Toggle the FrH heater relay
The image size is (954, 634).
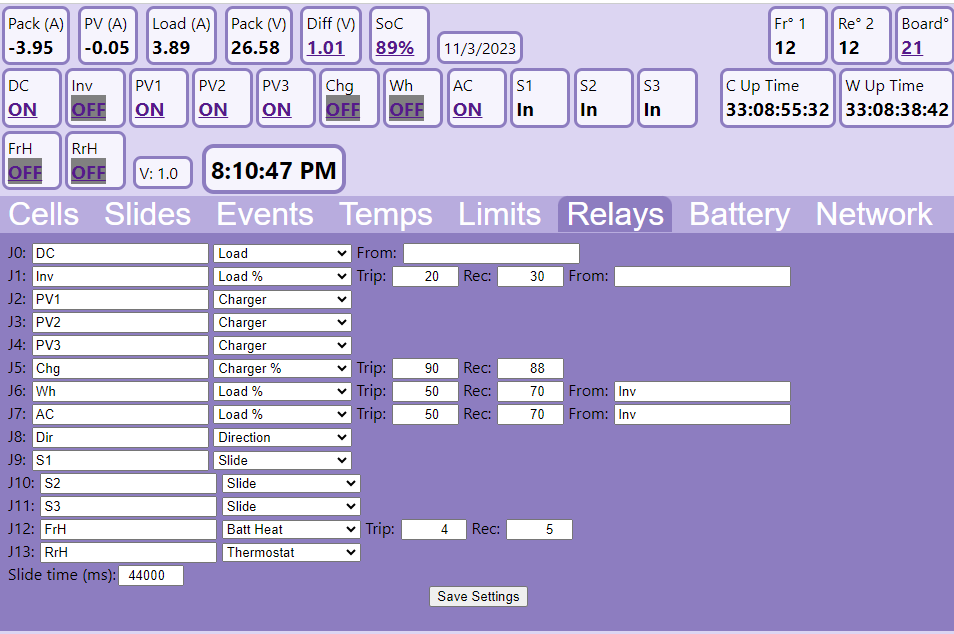(x=25, y=172)
